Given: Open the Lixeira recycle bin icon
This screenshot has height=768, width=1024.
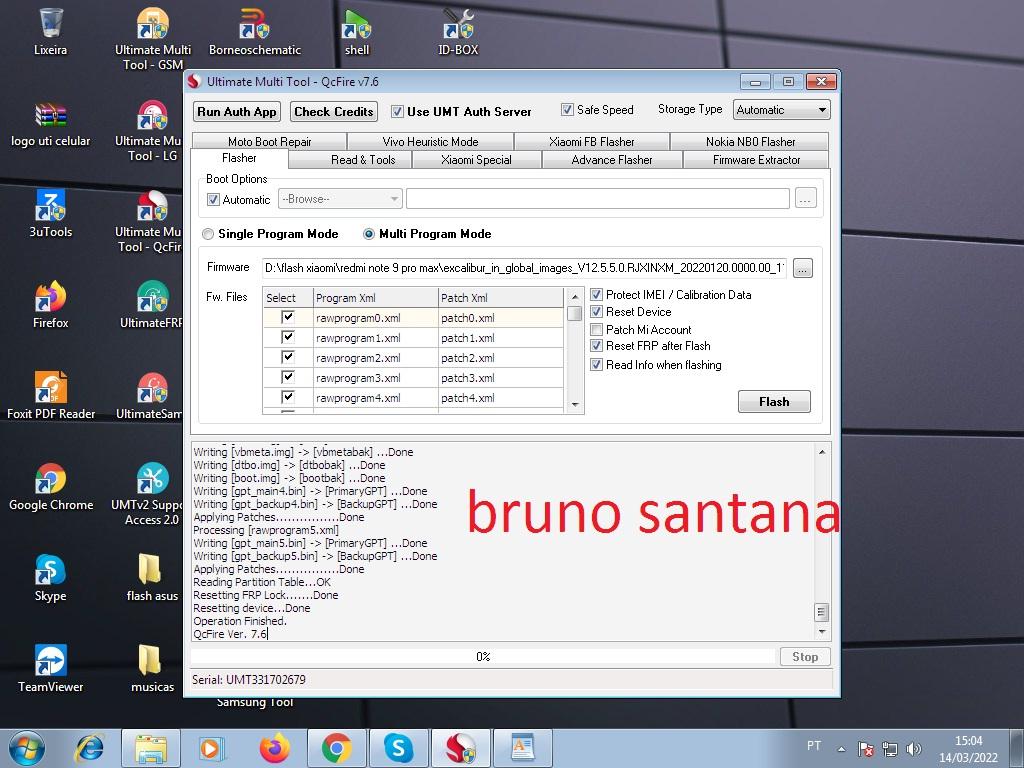Looking at the screenshot, I should [50, 31].
